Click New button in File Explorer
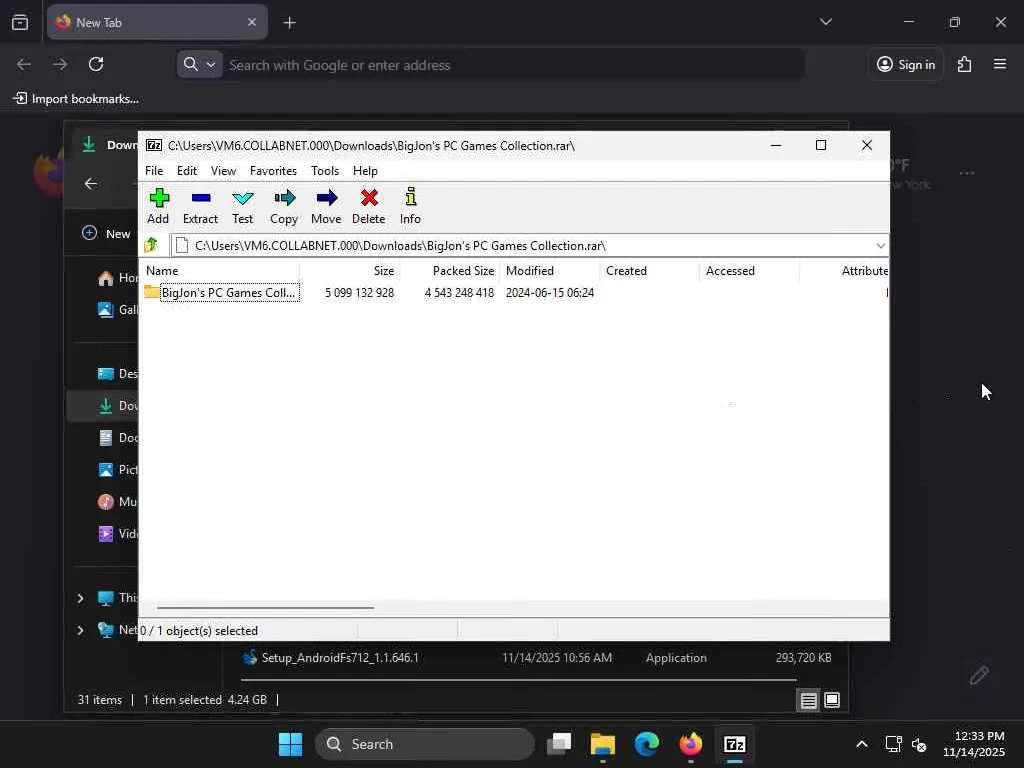1024x768 pixels. [106, 233]
